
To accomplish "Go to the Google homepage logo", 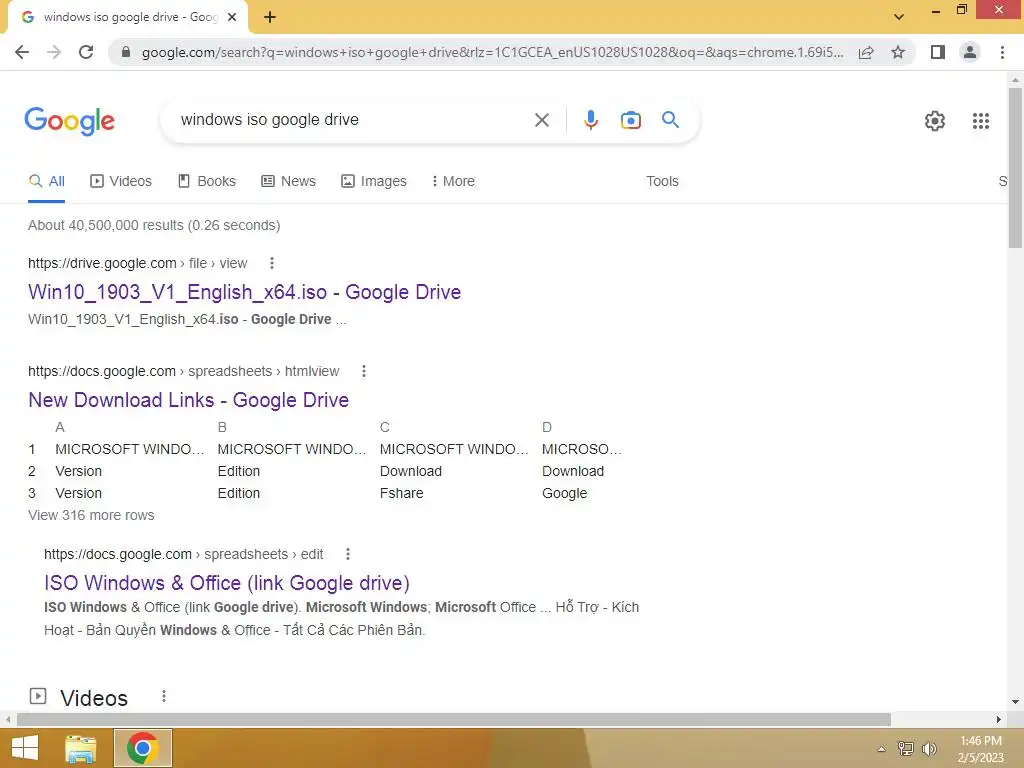I will (x=70, y=121).
